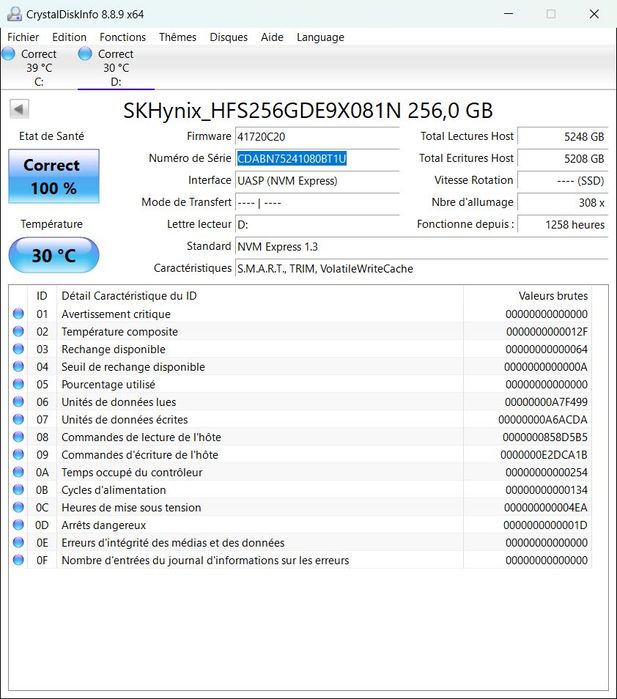
Task: Click raw value 0000000000001D
Action: click(x=545, y=525)
